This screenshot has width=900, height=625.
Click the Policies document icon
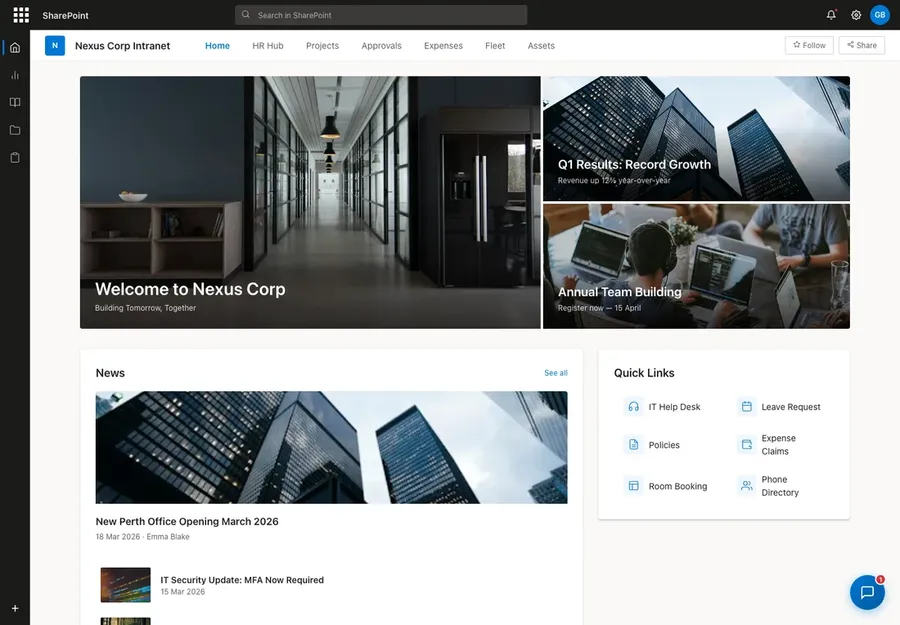[x=634, y=445]
